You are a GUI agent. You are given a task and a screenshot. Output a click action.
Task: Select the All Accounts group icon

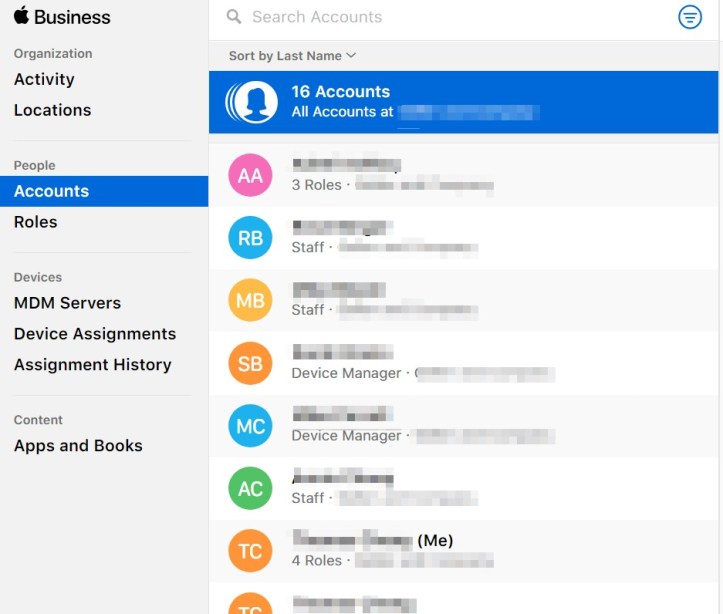pos(251,101)
